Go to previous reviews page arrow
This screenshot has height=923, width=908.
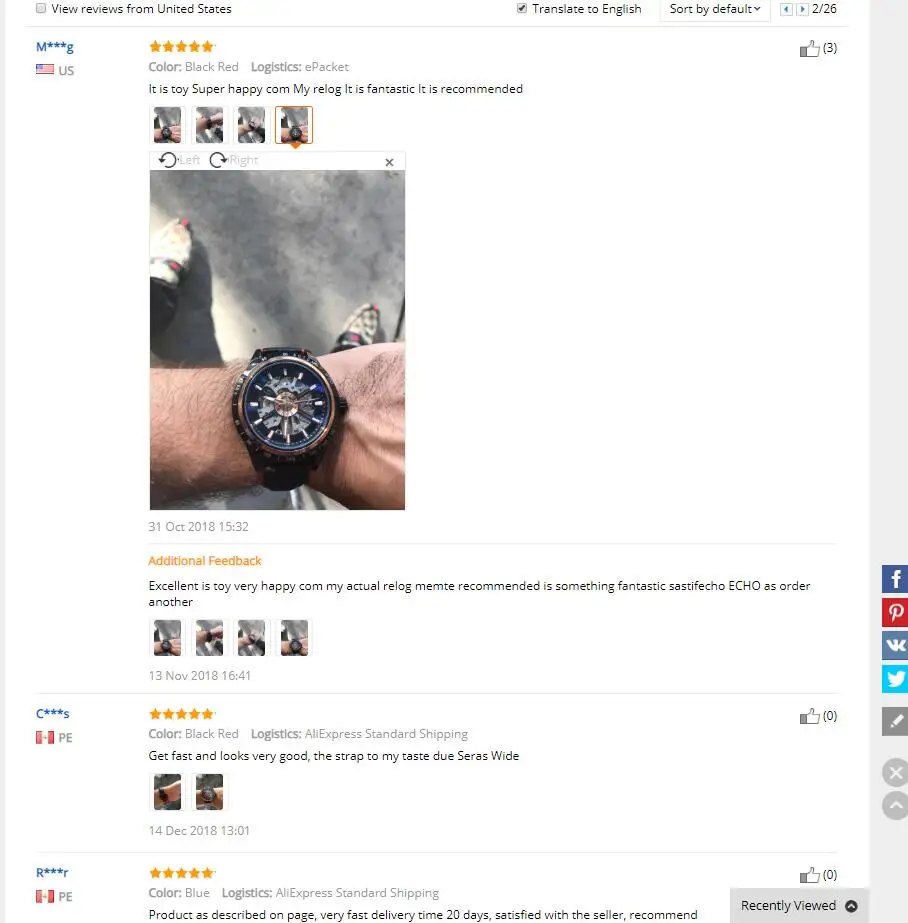coord(786,9)
